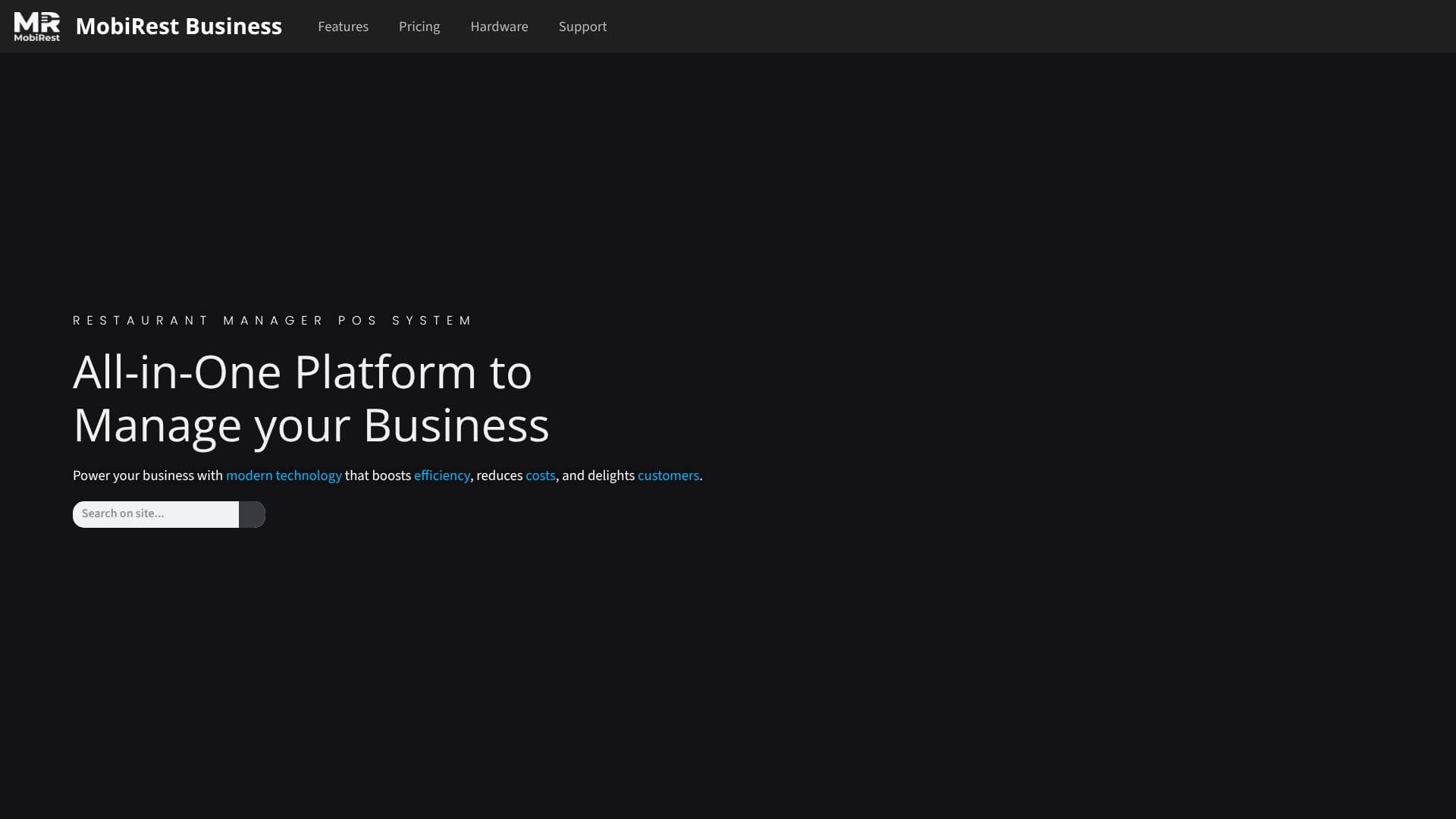Open the Features menu item

[x=343, y=27]
